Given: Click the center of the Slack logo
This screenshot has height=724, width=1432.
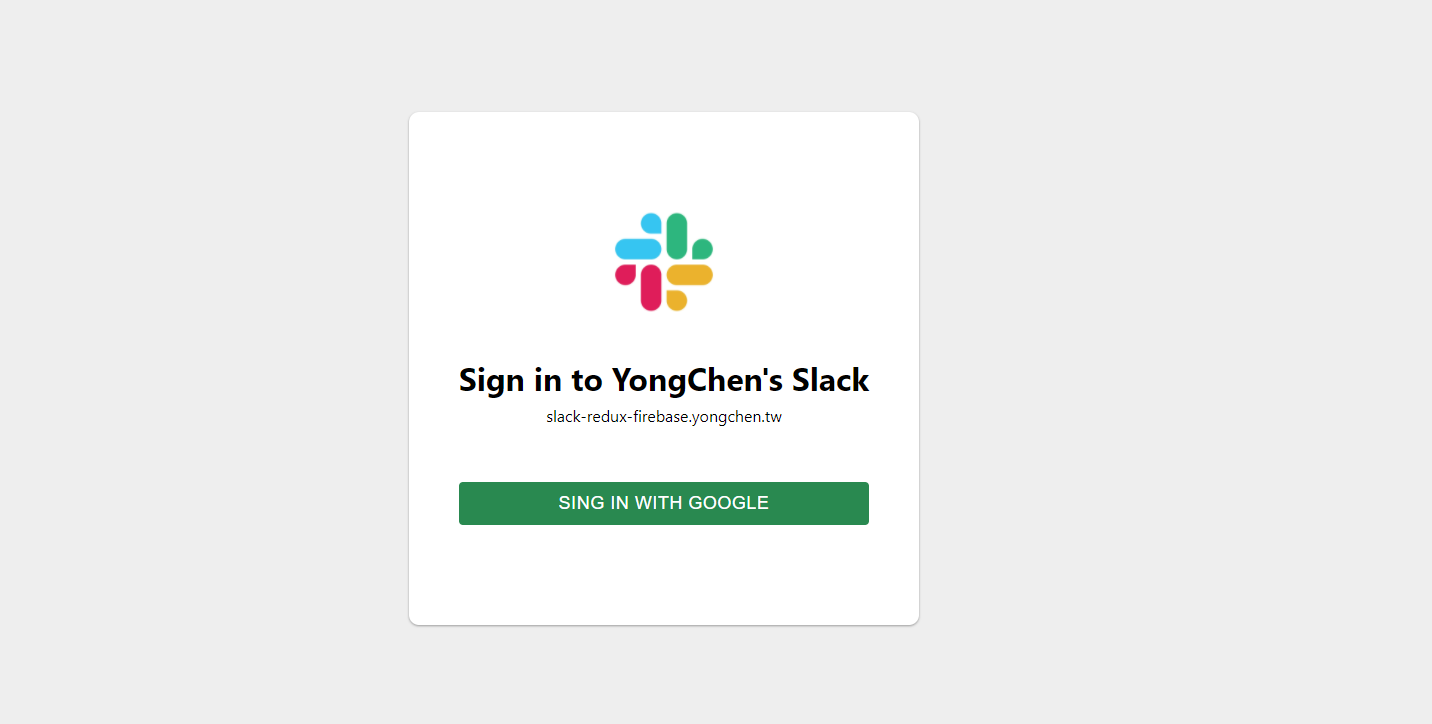Looking at the screenshot, I should point(664,262).
